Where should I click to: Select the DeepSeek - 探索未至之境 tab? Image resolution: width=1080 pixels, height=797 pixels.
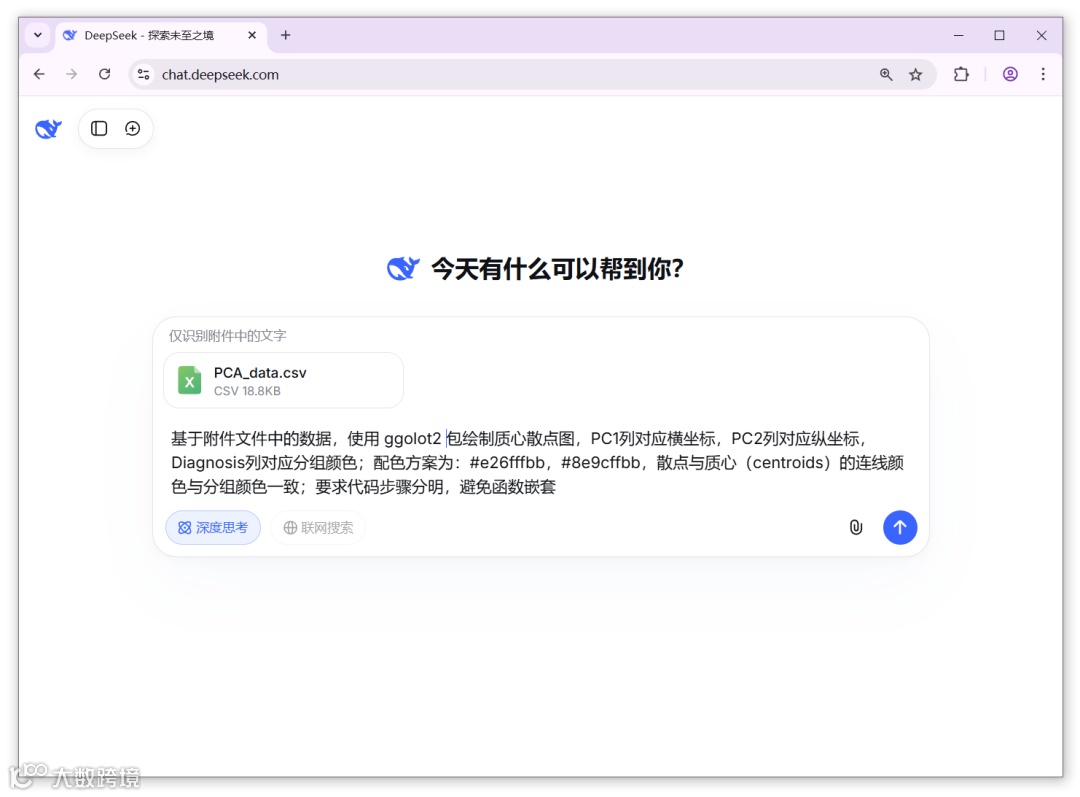160,35
